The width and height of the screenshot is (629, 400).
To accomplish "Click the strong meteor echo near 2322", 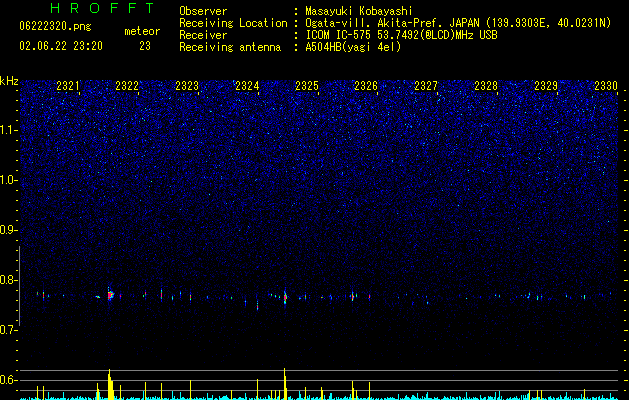I will click(x=110, y=295).
